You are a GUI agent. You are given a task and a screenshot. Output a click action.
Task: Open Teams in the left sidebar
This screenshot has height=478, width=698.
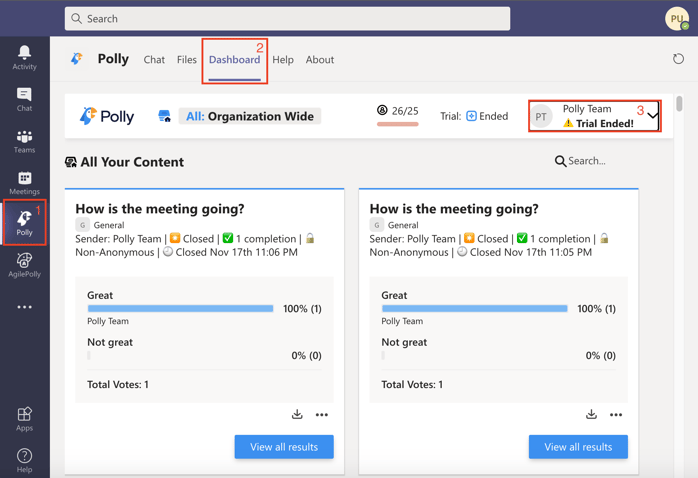(24, 142)
